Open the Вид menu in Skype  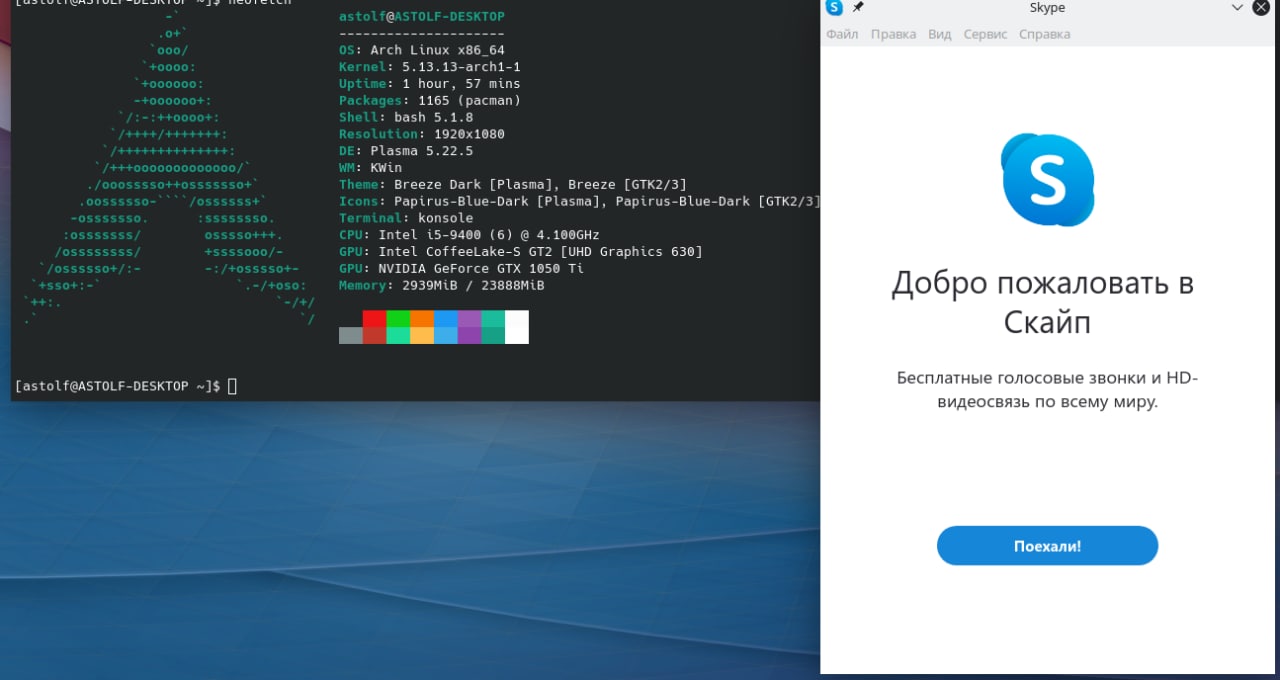(939, 34)
